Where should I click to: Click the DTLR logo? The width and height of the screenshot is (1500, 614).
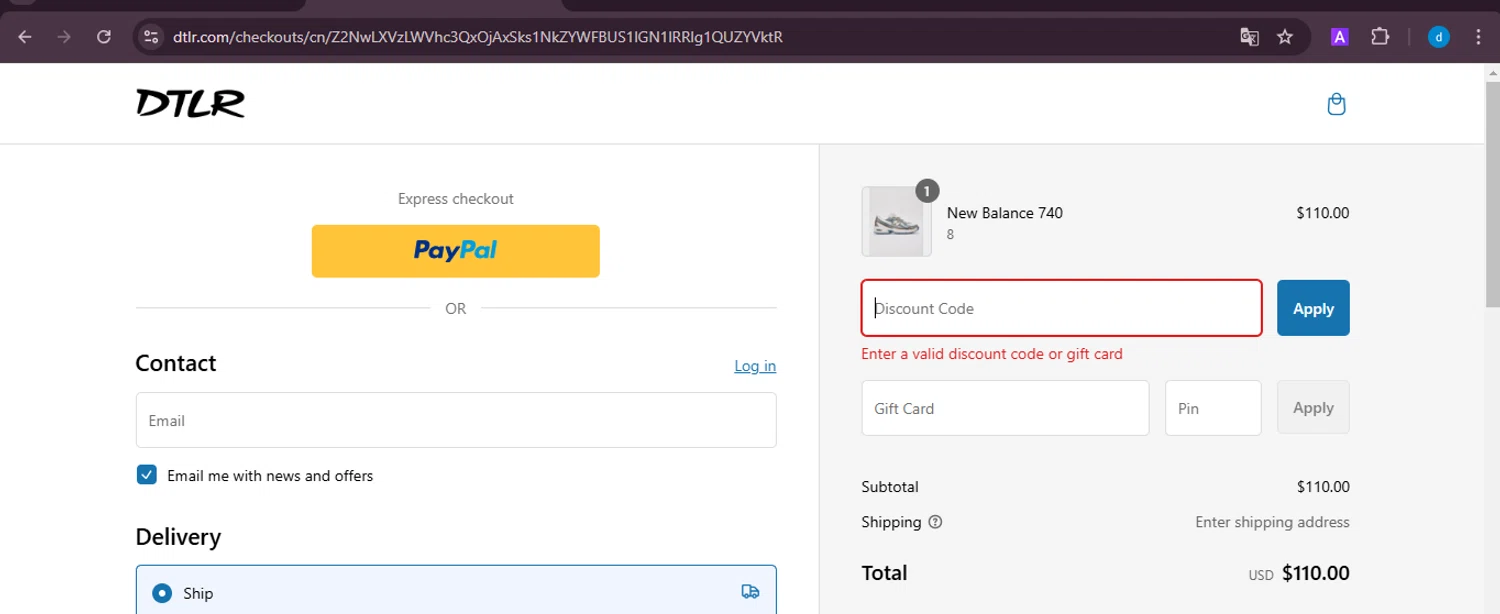coord(190,103)
